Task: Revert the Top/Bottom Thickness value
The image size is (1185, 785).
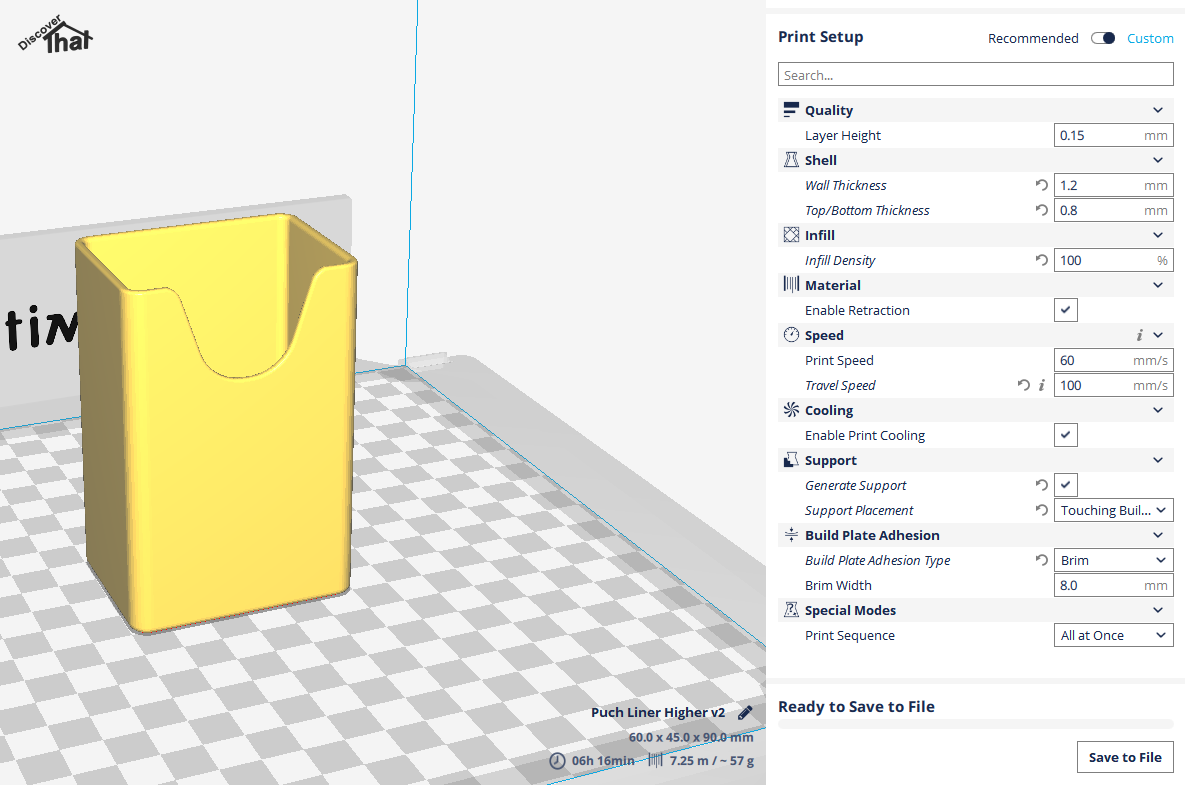Action: click(x=1041, y=210)
